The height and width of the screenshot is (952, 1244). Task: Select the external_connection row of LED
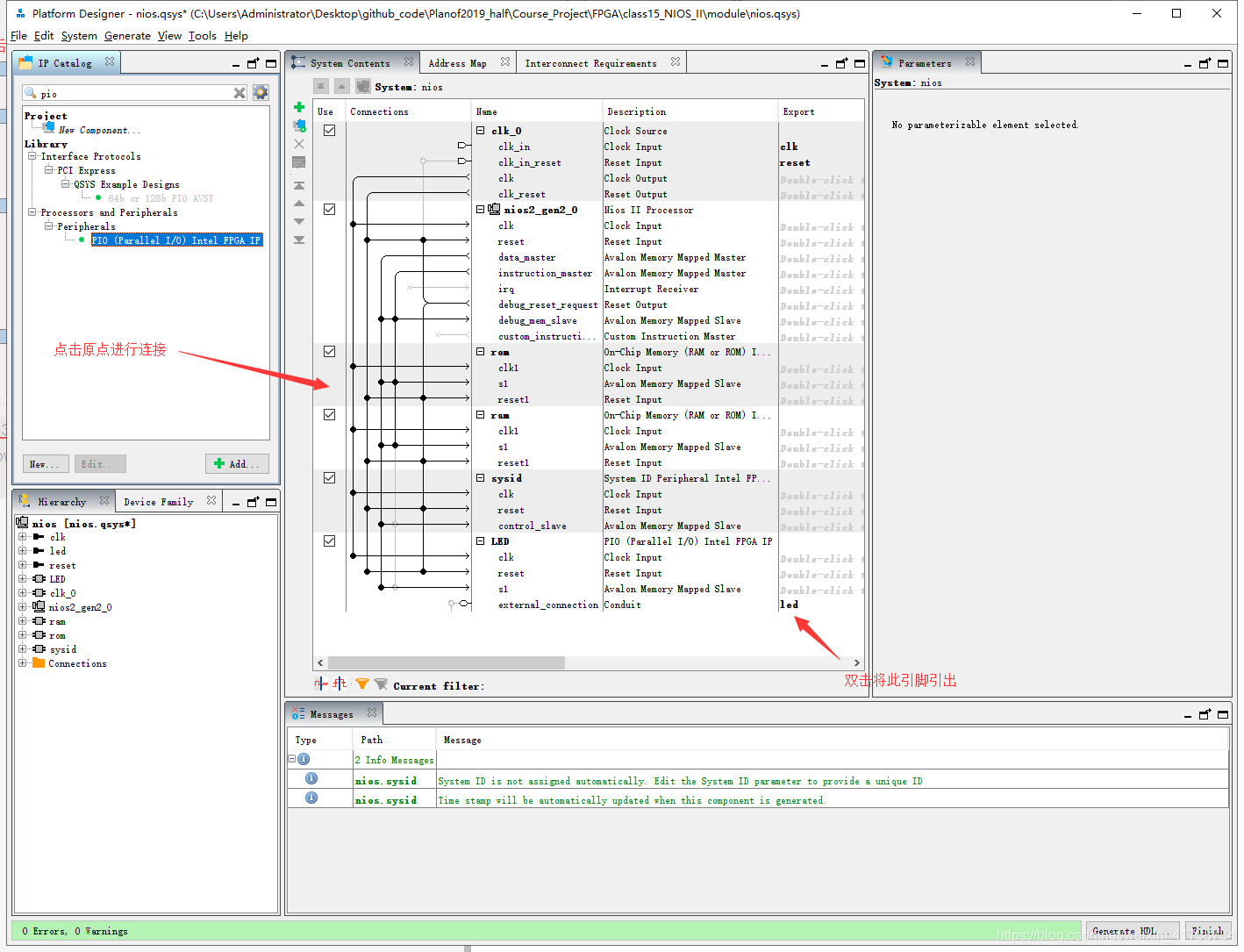coord(548,605)
